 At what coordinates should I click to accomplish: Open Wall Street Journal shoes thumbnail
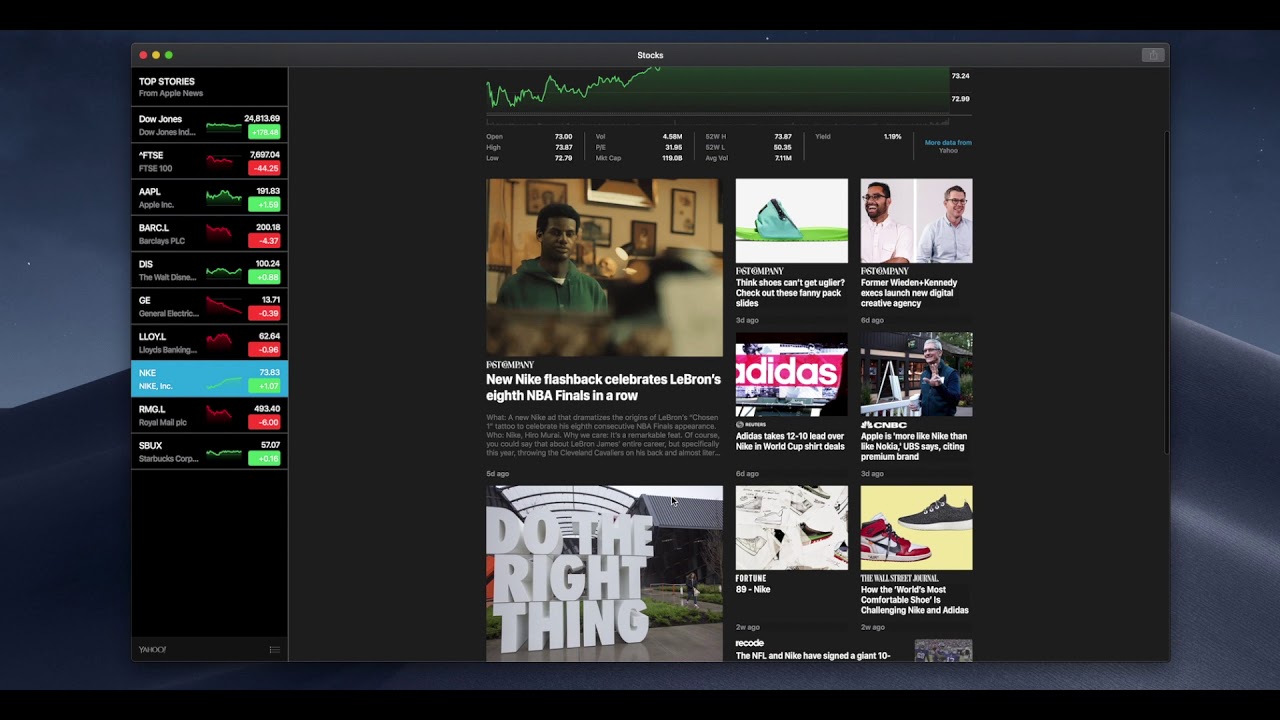(916, 528)
